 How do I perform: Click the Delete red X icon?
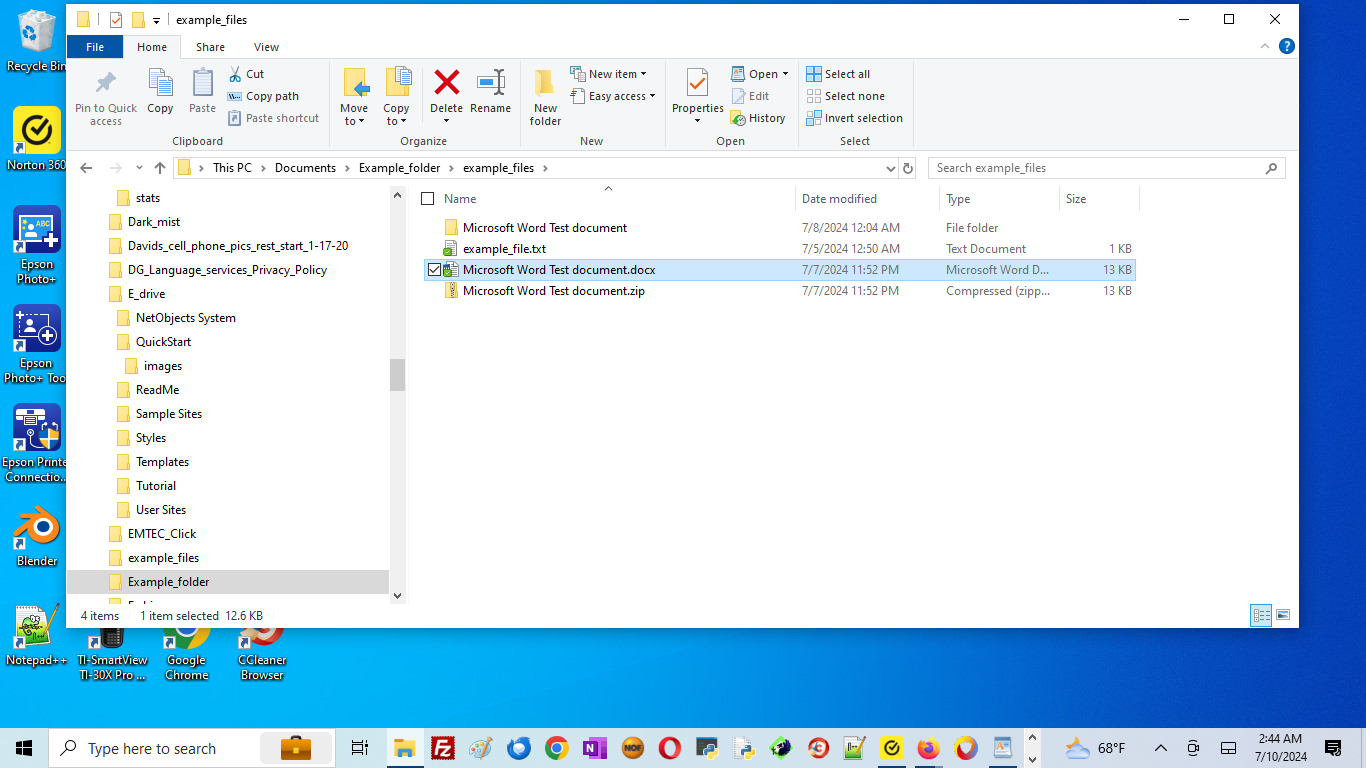coord(446,84)
